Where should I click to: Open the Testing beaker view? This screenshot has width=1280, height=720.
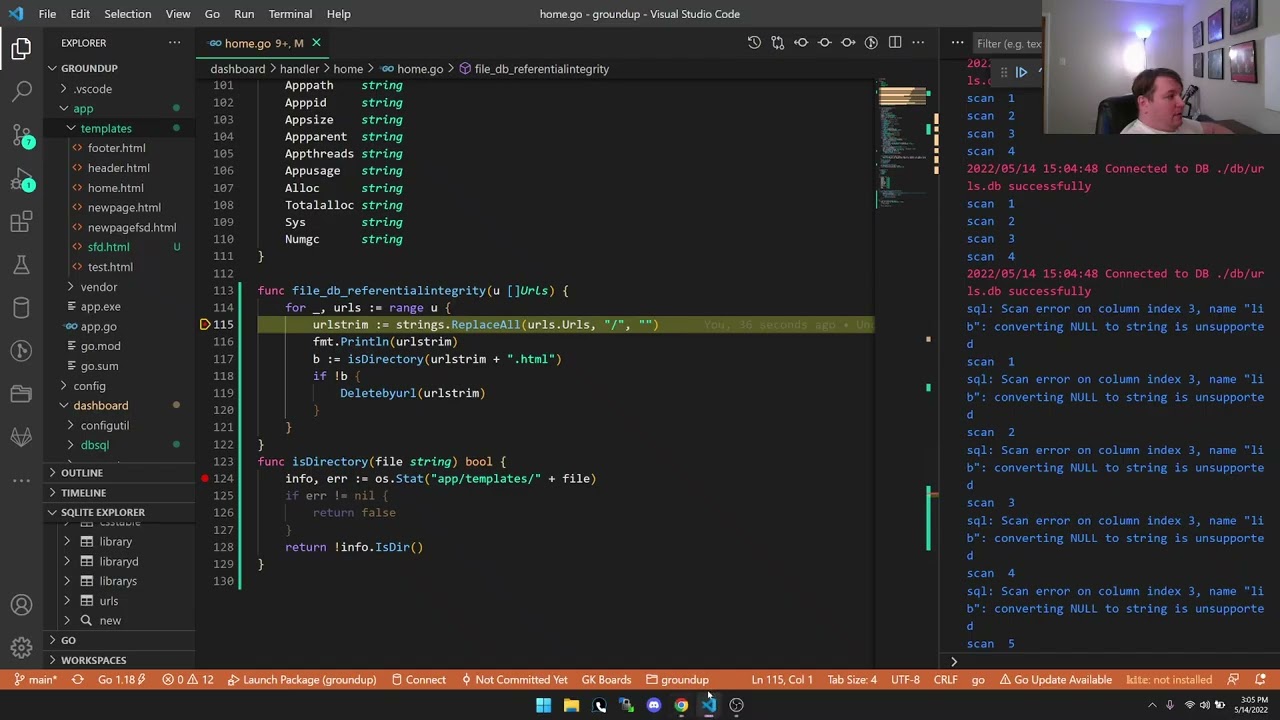tap(21, 265)
